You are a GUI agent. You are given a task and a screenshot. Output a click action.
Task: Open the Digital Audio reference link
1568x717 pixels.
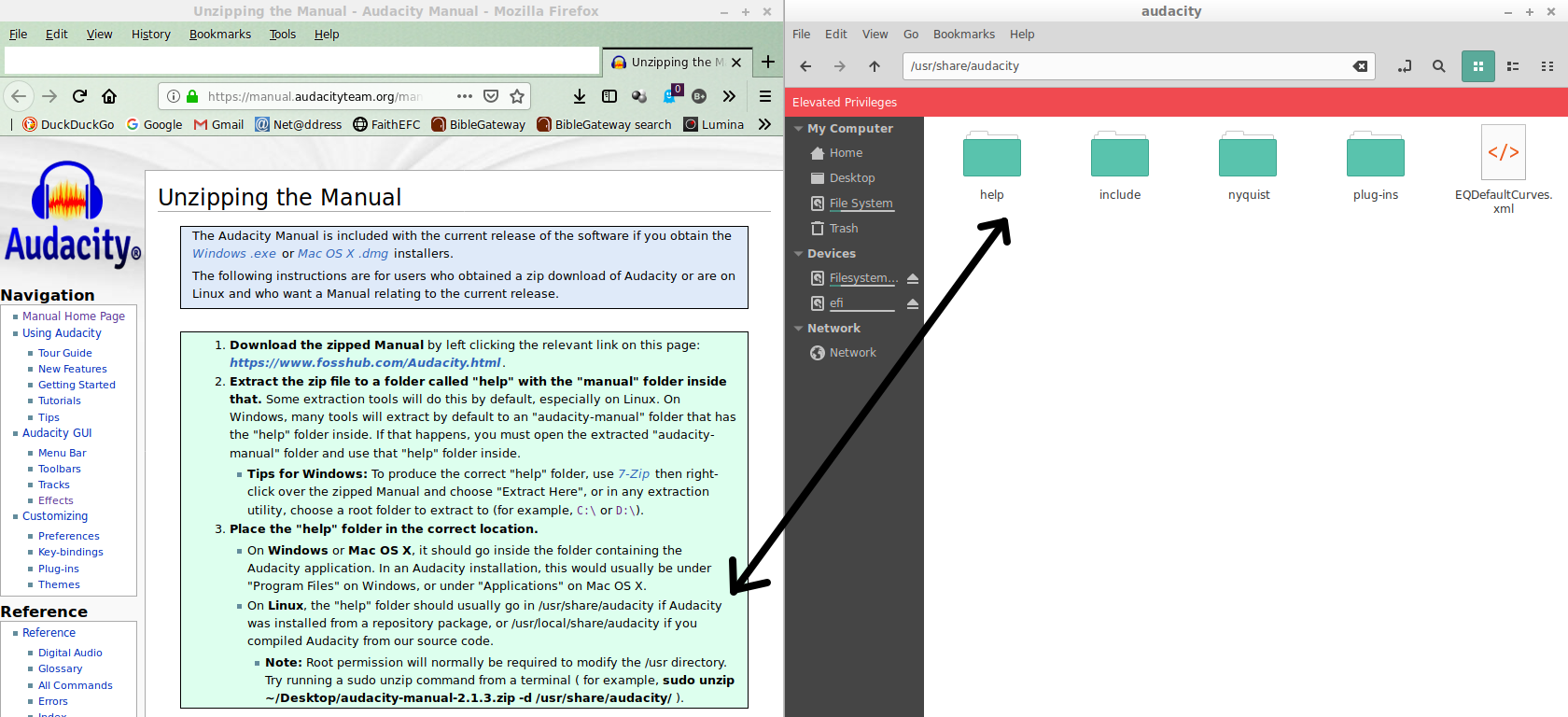[70, 653]
